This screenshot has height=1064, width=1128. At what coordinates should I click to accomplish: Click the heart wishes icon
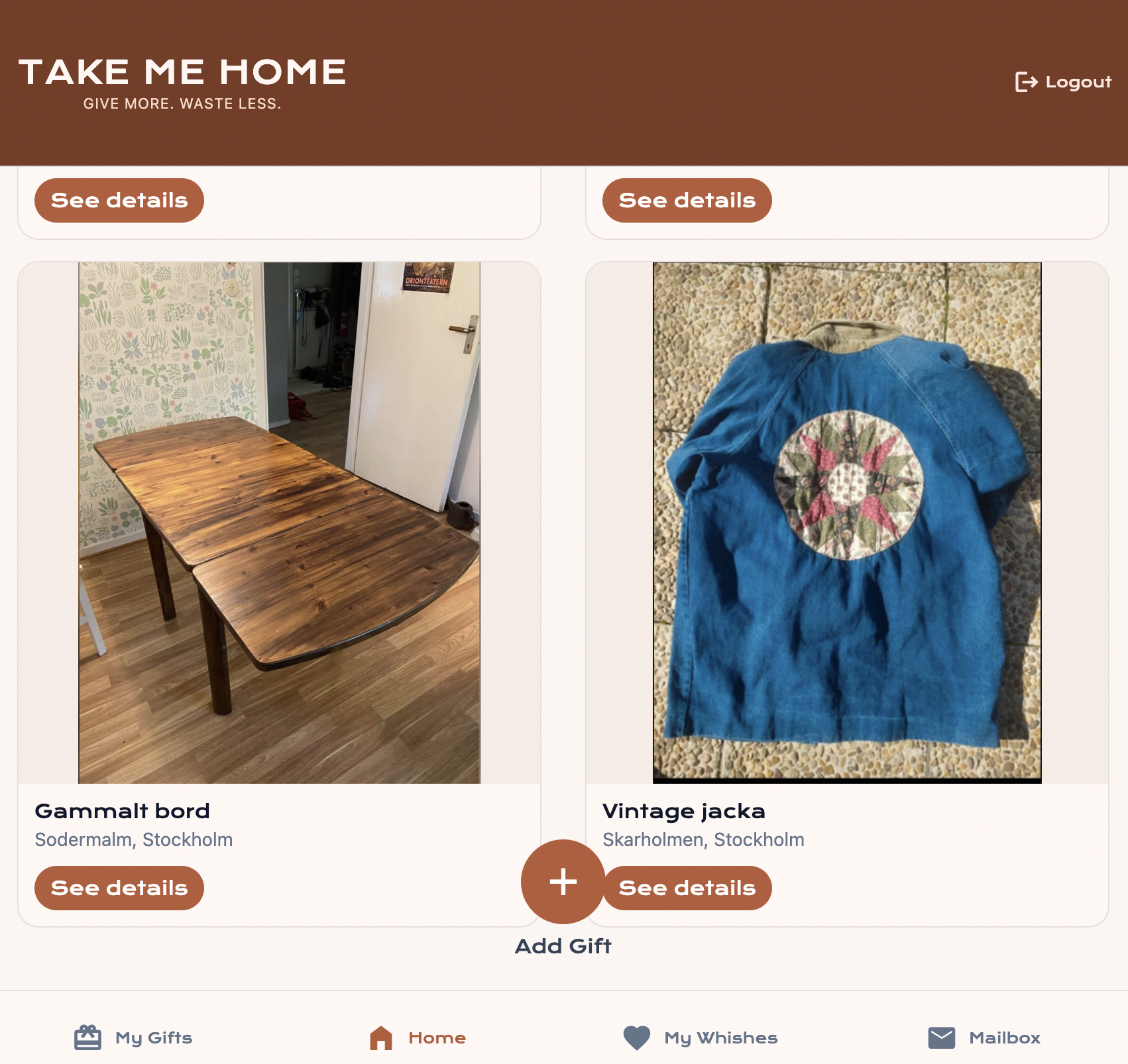pos(637,1037)
